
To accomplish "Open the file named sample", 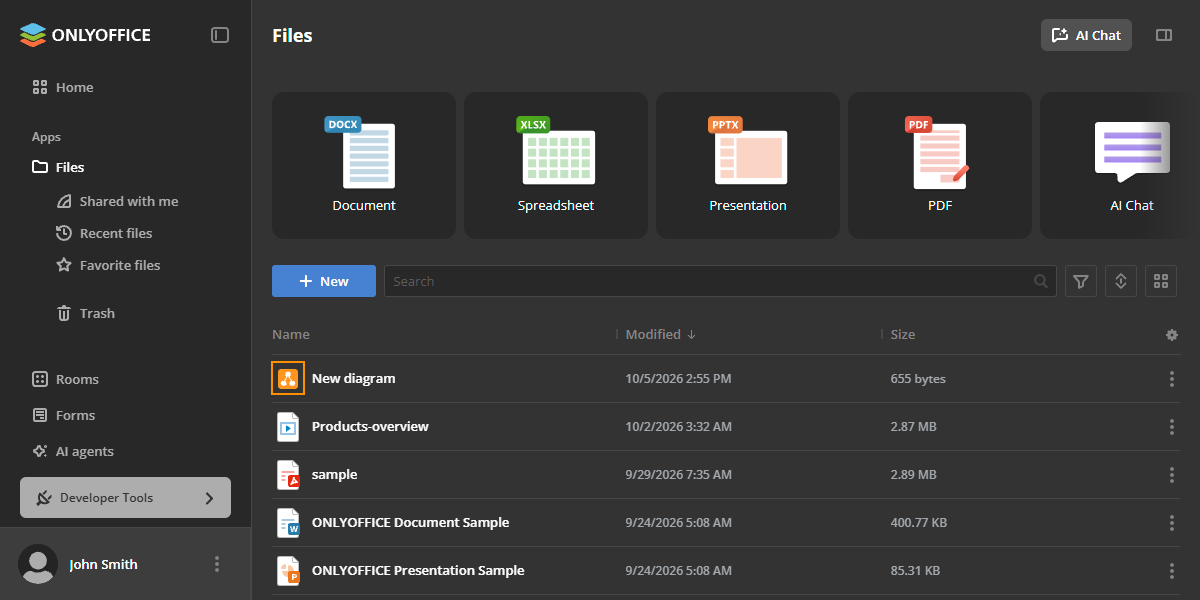I will [x=334, y=474].
